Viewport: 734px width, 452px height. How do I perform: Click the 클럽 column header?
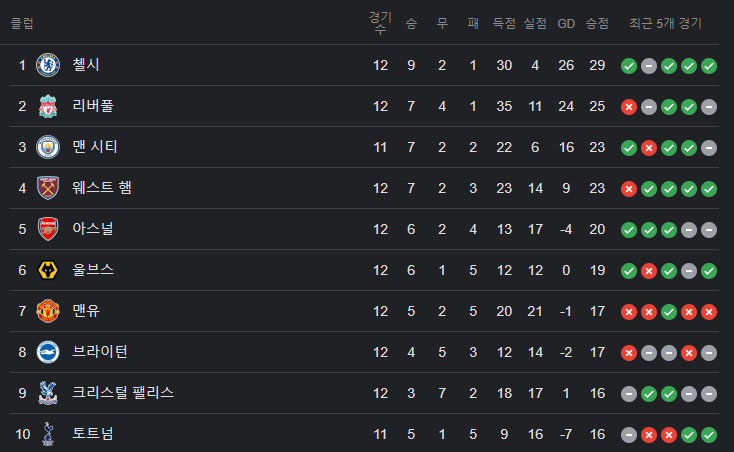pyautogui.click(x=22, y=23)
